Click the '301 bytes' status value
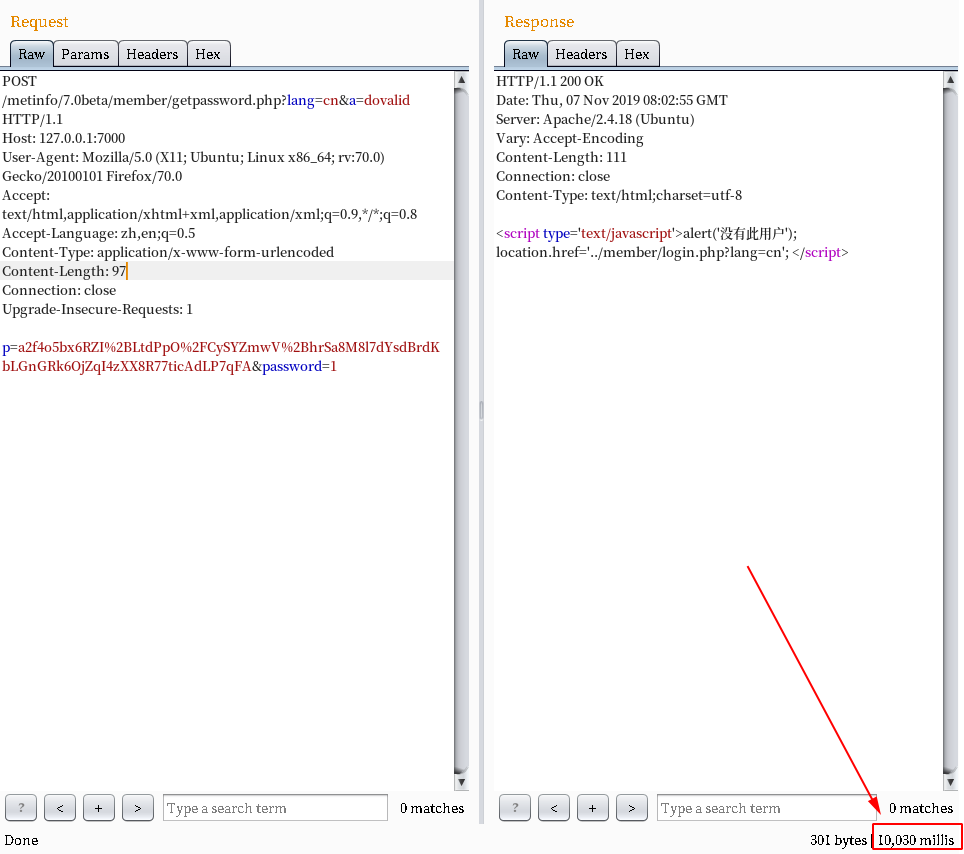The image size is (964, 854). click(838, 840)
